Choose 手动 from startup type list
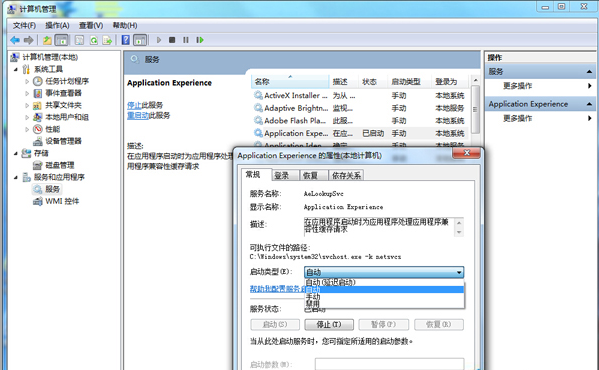Viewport: 599px width, 370px height. [x=384, y=297]
